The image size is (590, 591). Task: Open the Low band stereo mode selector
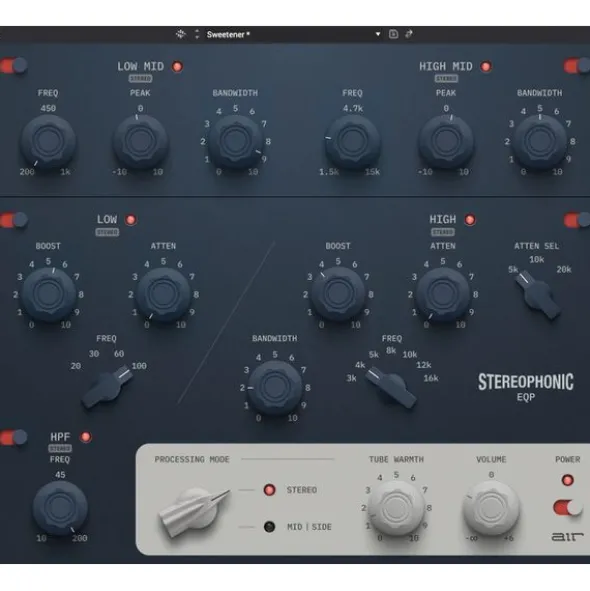coord(107,232)
